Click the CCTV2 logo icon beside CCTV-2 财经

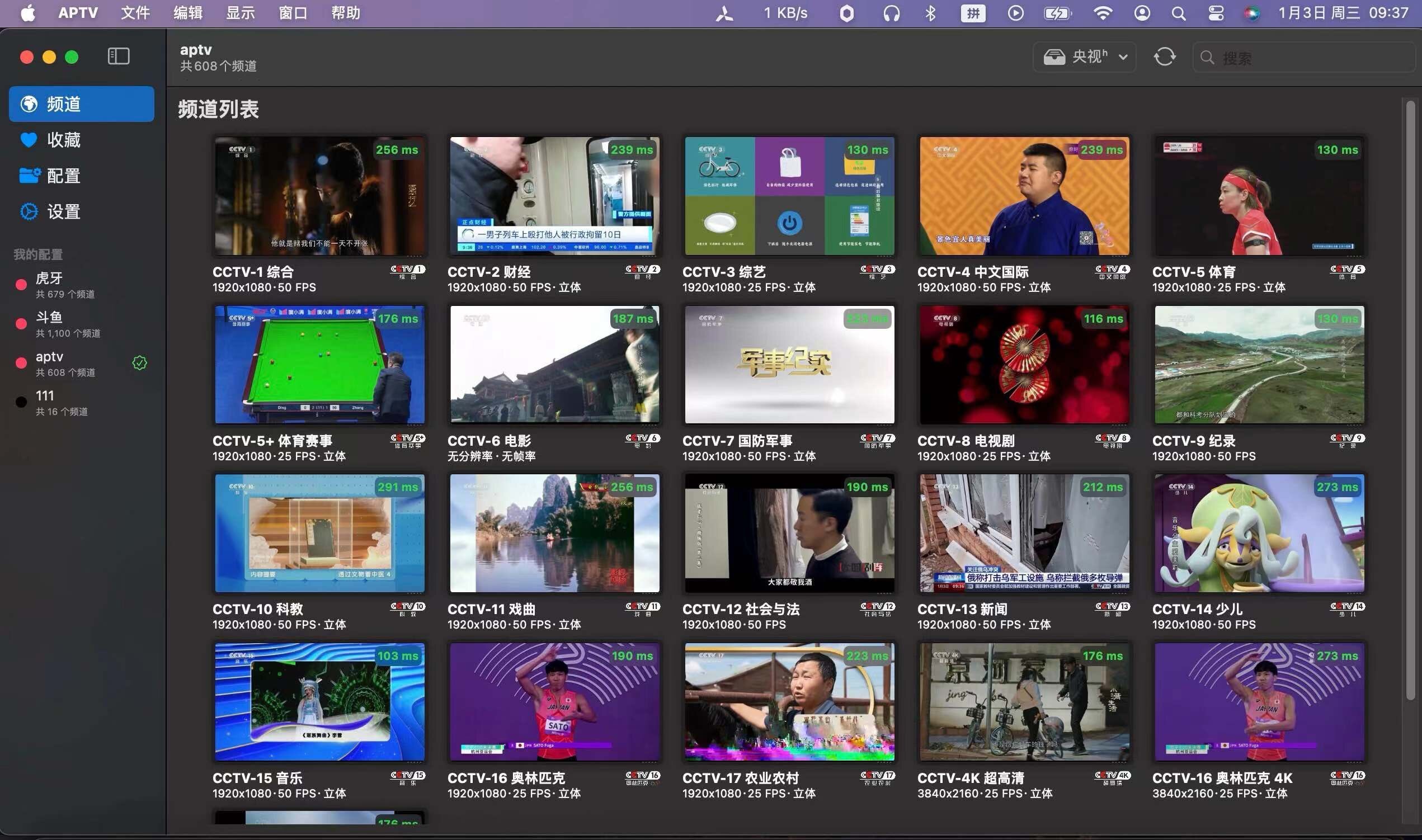pos(643,272)
